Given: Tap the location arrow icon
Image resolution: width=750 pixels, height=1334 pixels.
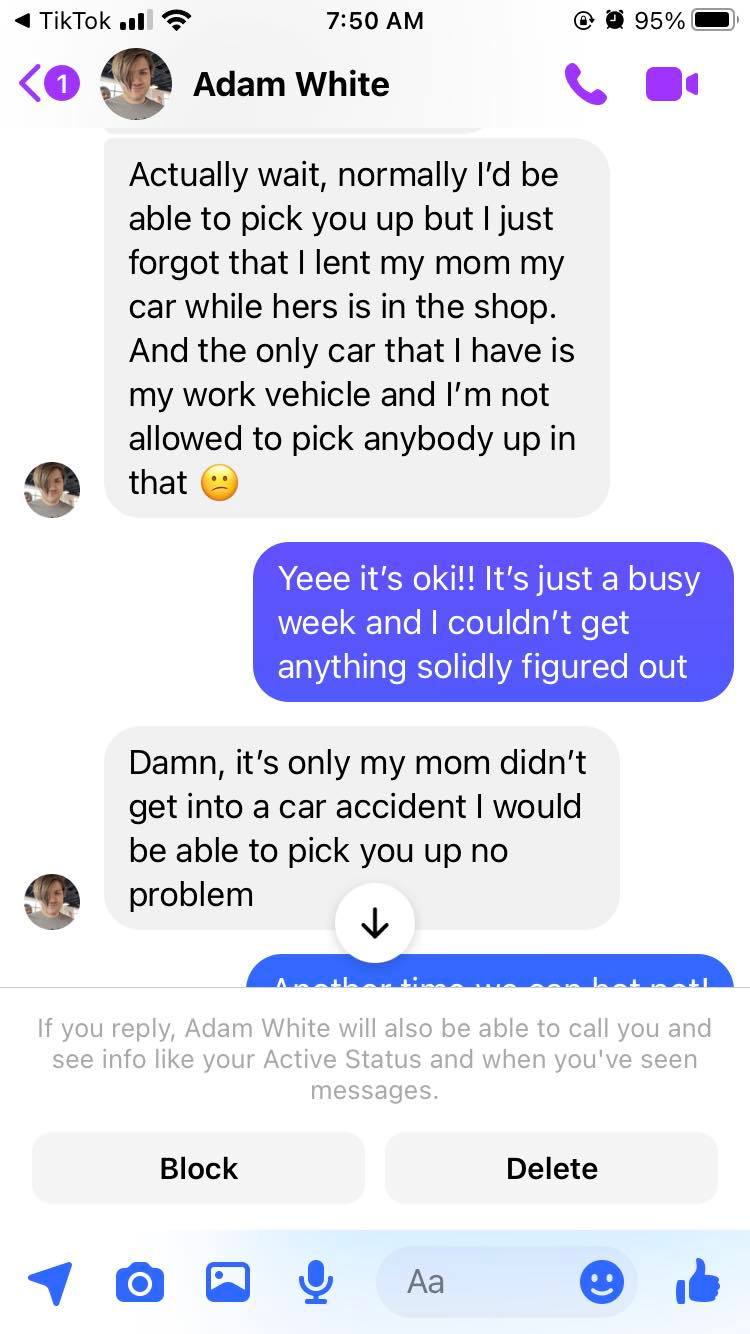Looking at the screenshot, I should (50, 1282).
